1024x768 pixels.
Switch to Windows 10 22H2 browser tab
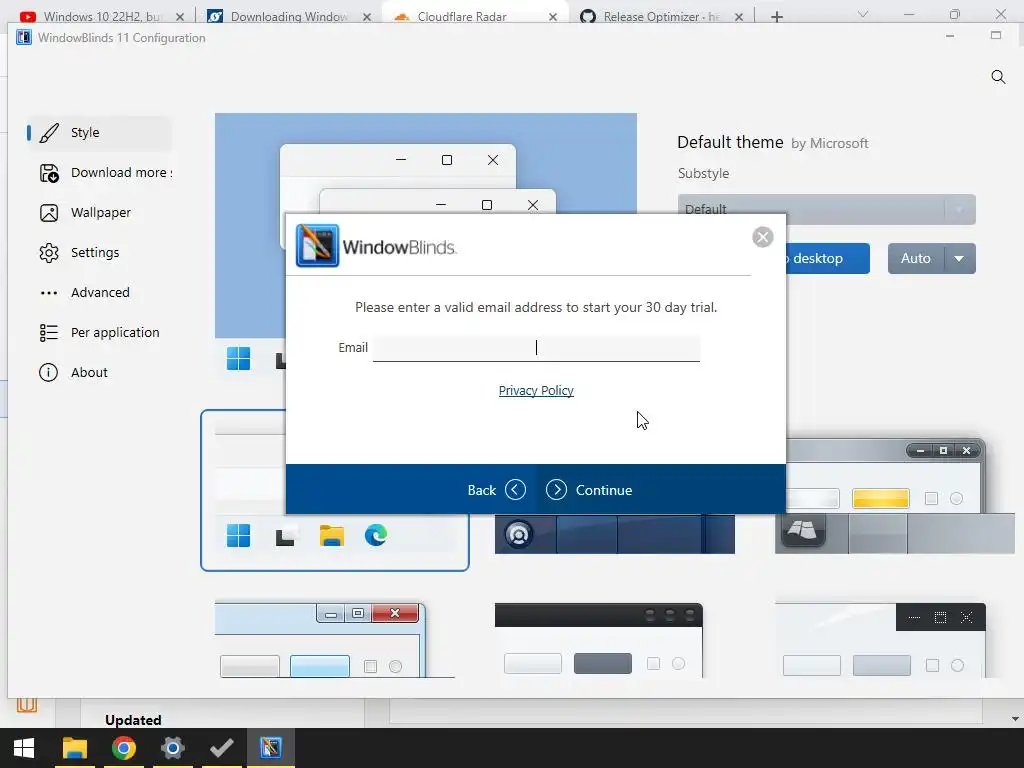click(101, 16)
